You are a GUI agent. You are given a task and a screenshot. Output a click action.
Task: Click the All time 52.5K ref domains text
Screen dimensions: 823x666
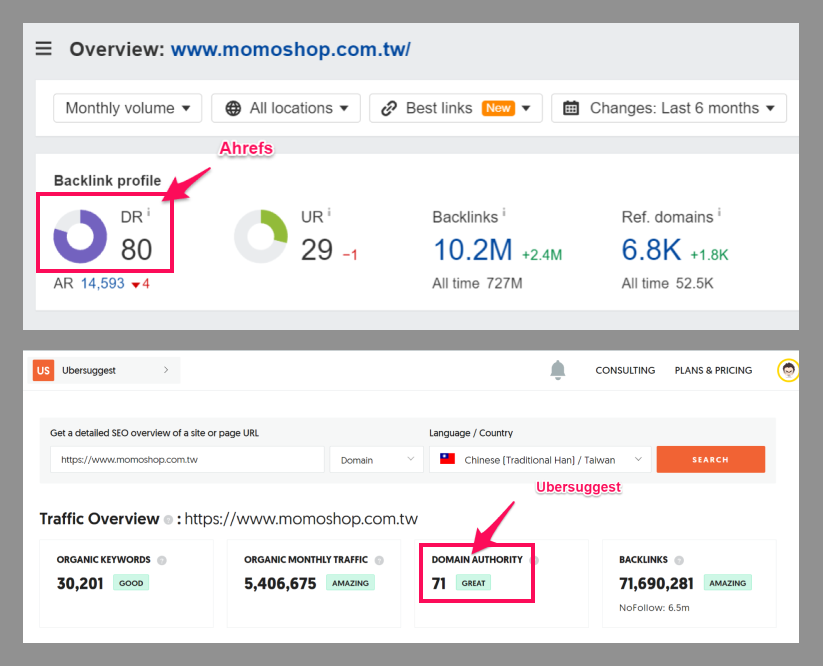coord(667,283)
